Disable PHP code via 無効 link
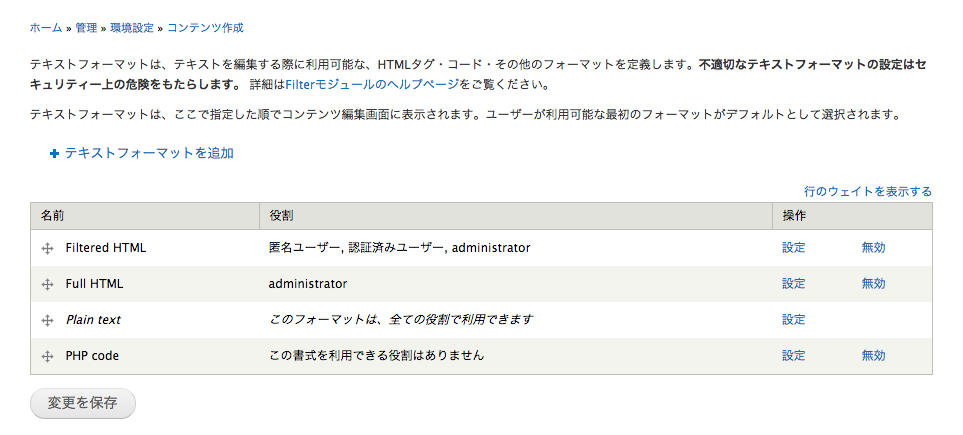 point(873,356)
